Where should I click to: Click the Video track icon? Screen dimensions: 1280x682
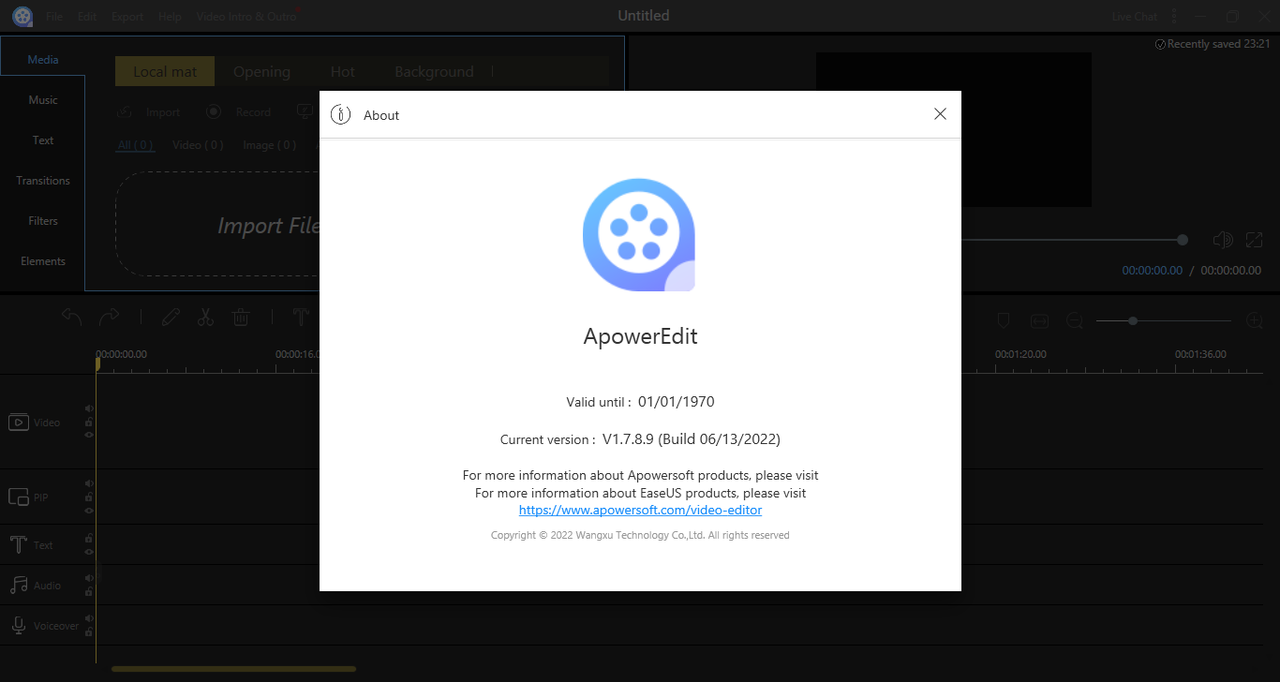point(18,422)
